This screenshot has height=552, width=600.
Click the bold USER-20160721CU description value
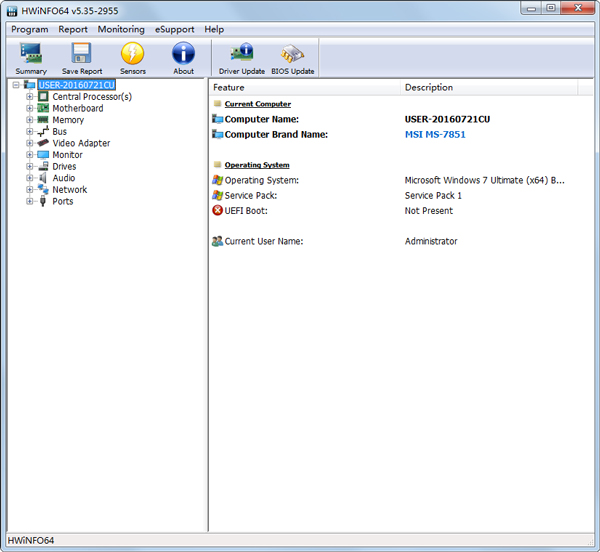(x=447, y=119)
